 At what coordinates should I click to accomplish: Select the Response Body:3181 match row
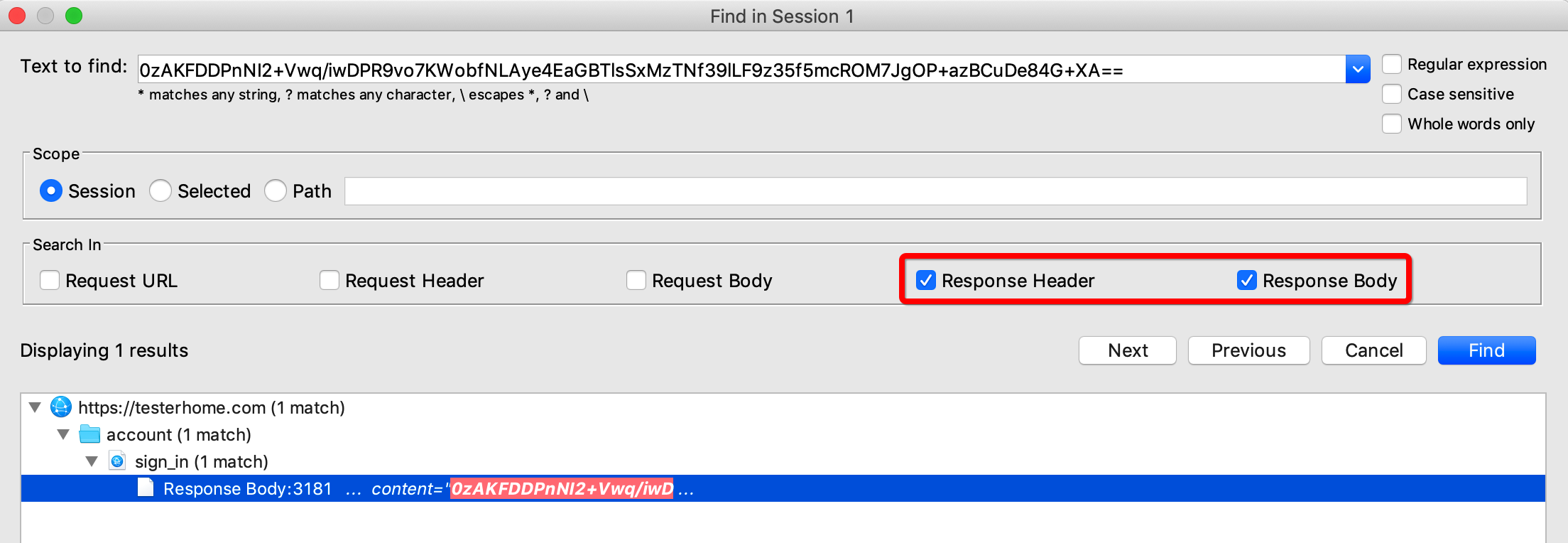(x=426, y=489)
